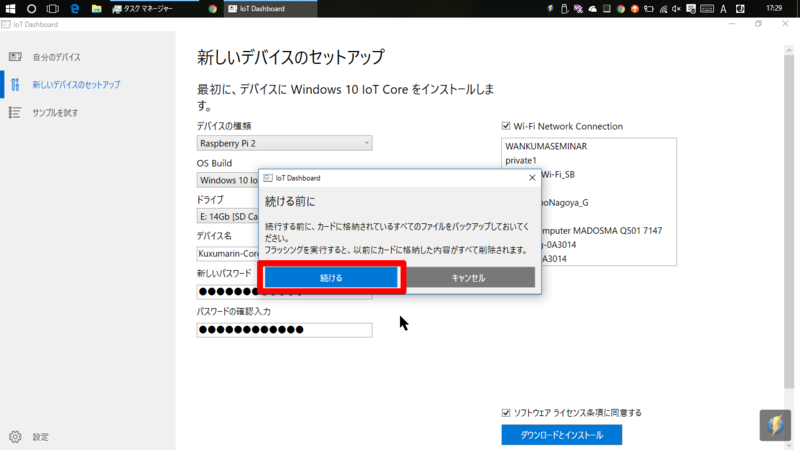Viewport: 800px width, 450px height.
Task: Toggle the IME input mode 'A' indicator
Action: pos(723,8)
